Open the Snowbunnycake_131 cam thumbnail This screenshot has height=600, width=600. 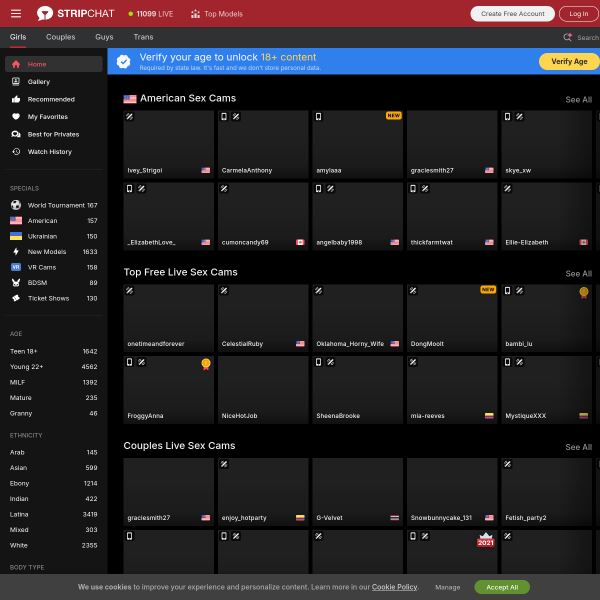pos(452,492)
